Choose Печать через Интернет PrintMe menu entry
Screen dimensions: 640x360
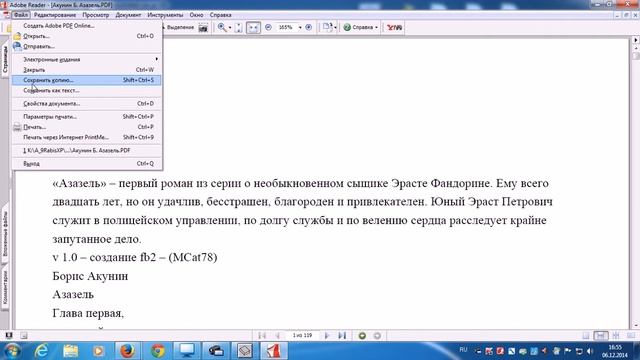[x=86, y=137]
